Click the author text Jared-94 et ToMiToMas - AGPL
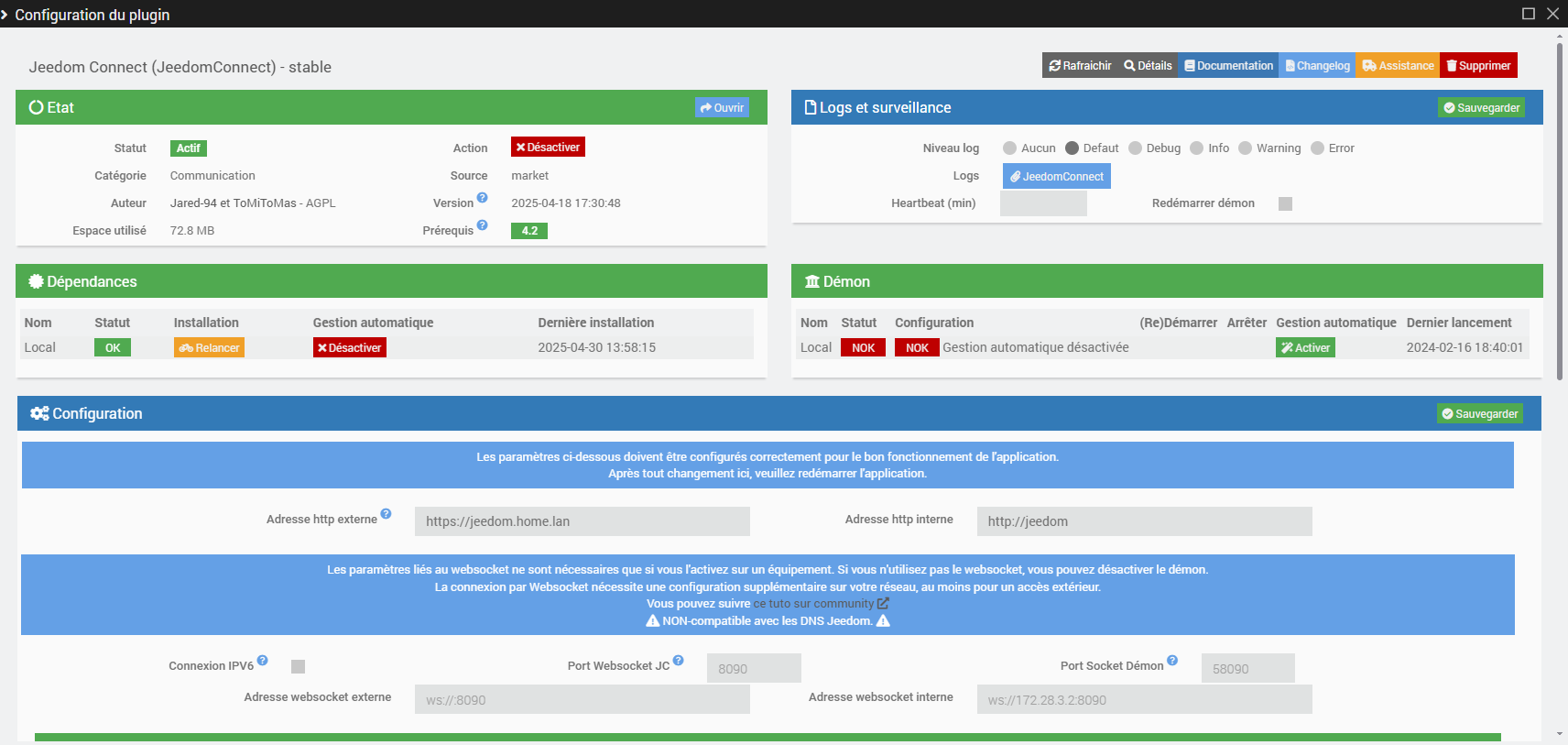This screenshot has height=745, width=1568. click(x=253, y=203)
